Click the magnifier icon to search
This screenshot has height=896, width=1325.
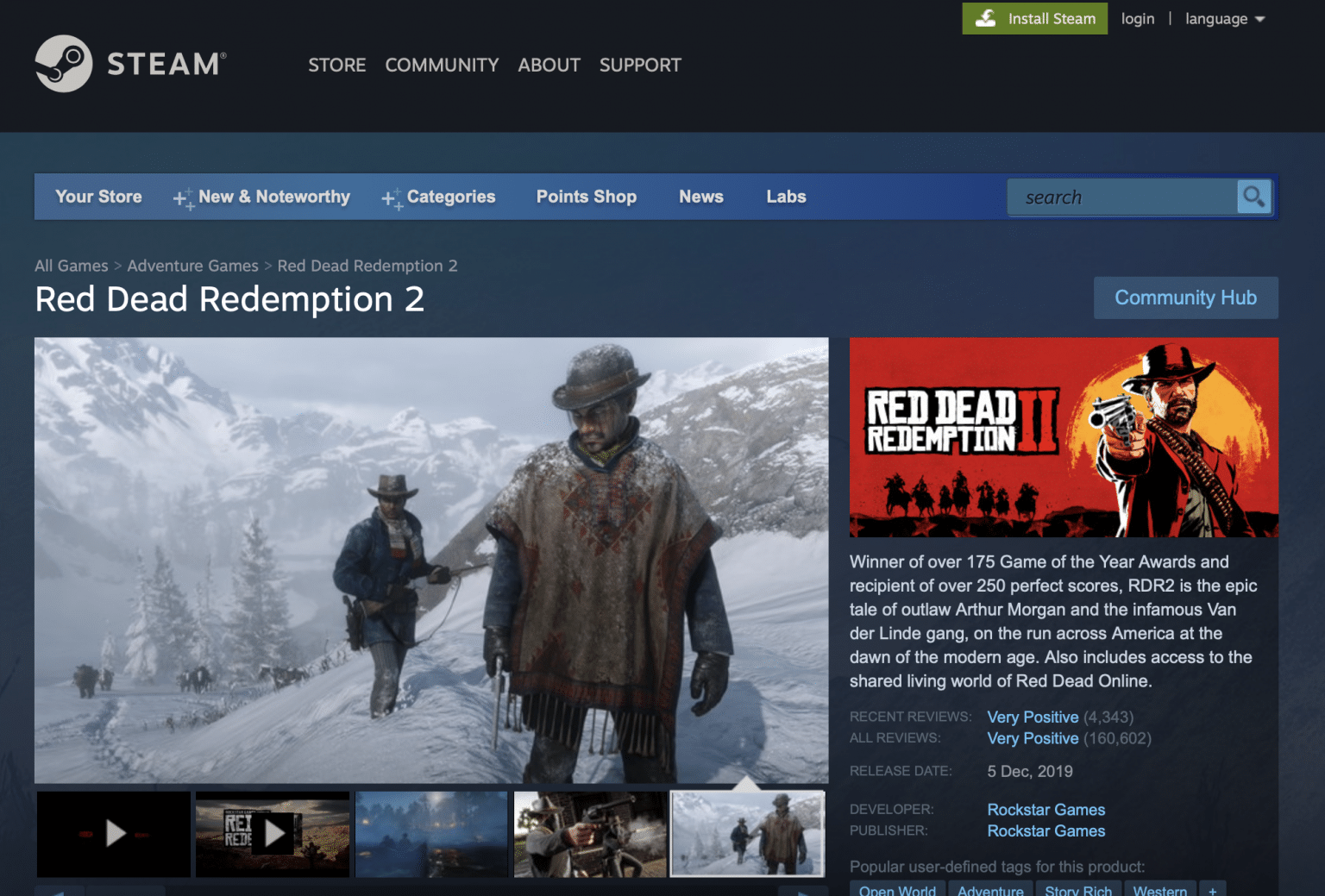1253,197
